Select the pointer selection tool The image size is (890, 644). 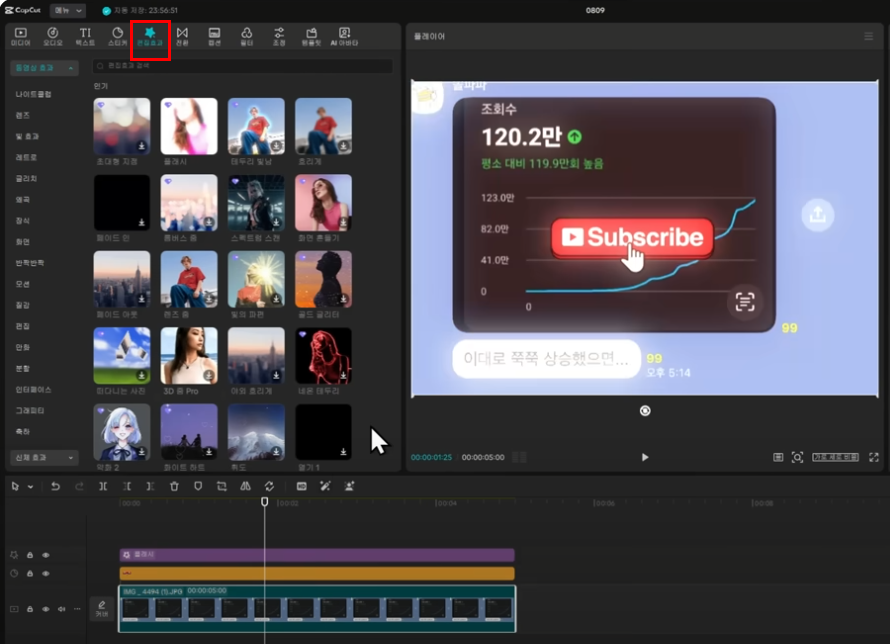click(x=15, y=486)
